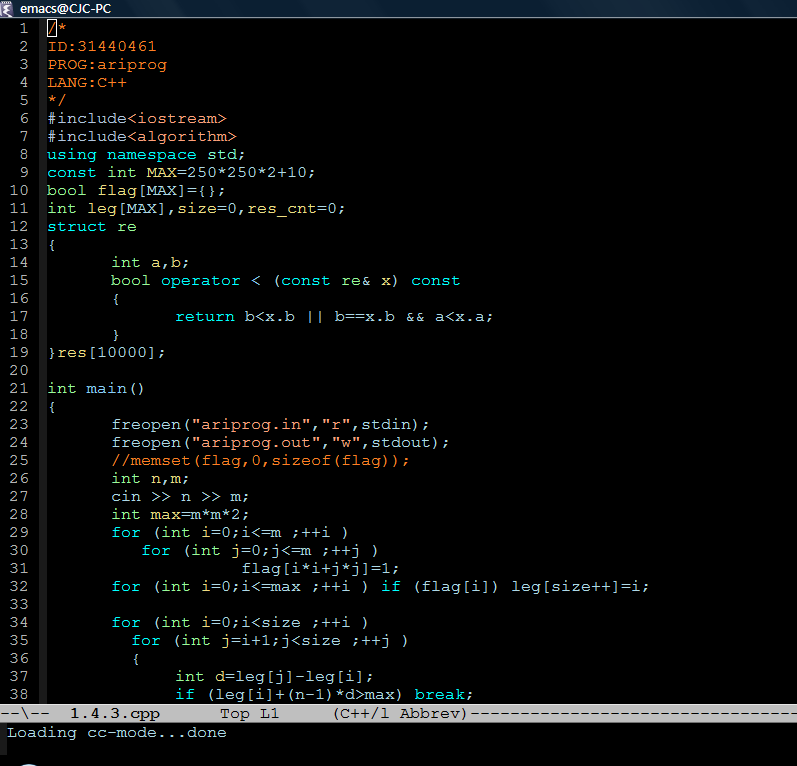Screen dimensions: 797x766
Task: Click the Emacs icon in the title bar
Action: click(x=6, y=8)
